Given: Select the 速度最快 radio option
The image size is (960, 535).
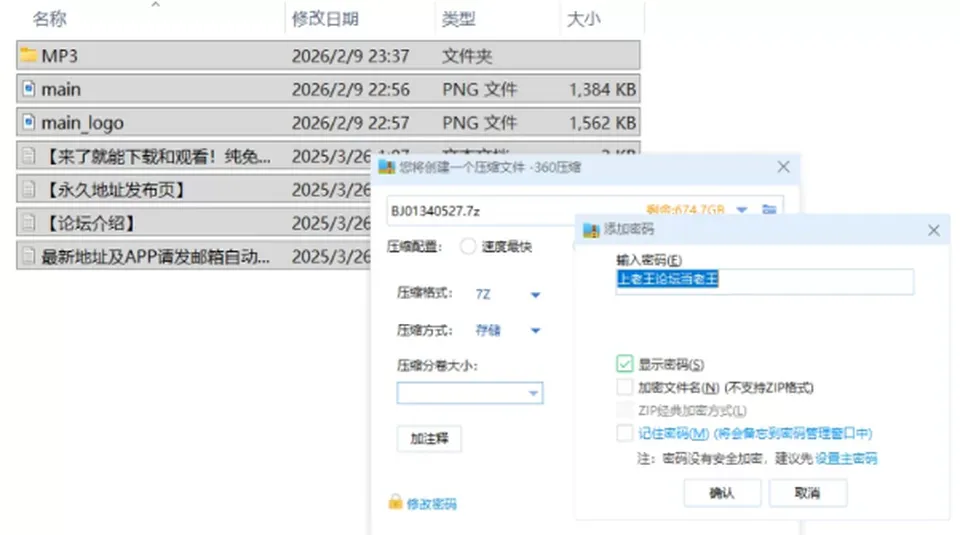Looking at the screenshot, I should [468, 246].
